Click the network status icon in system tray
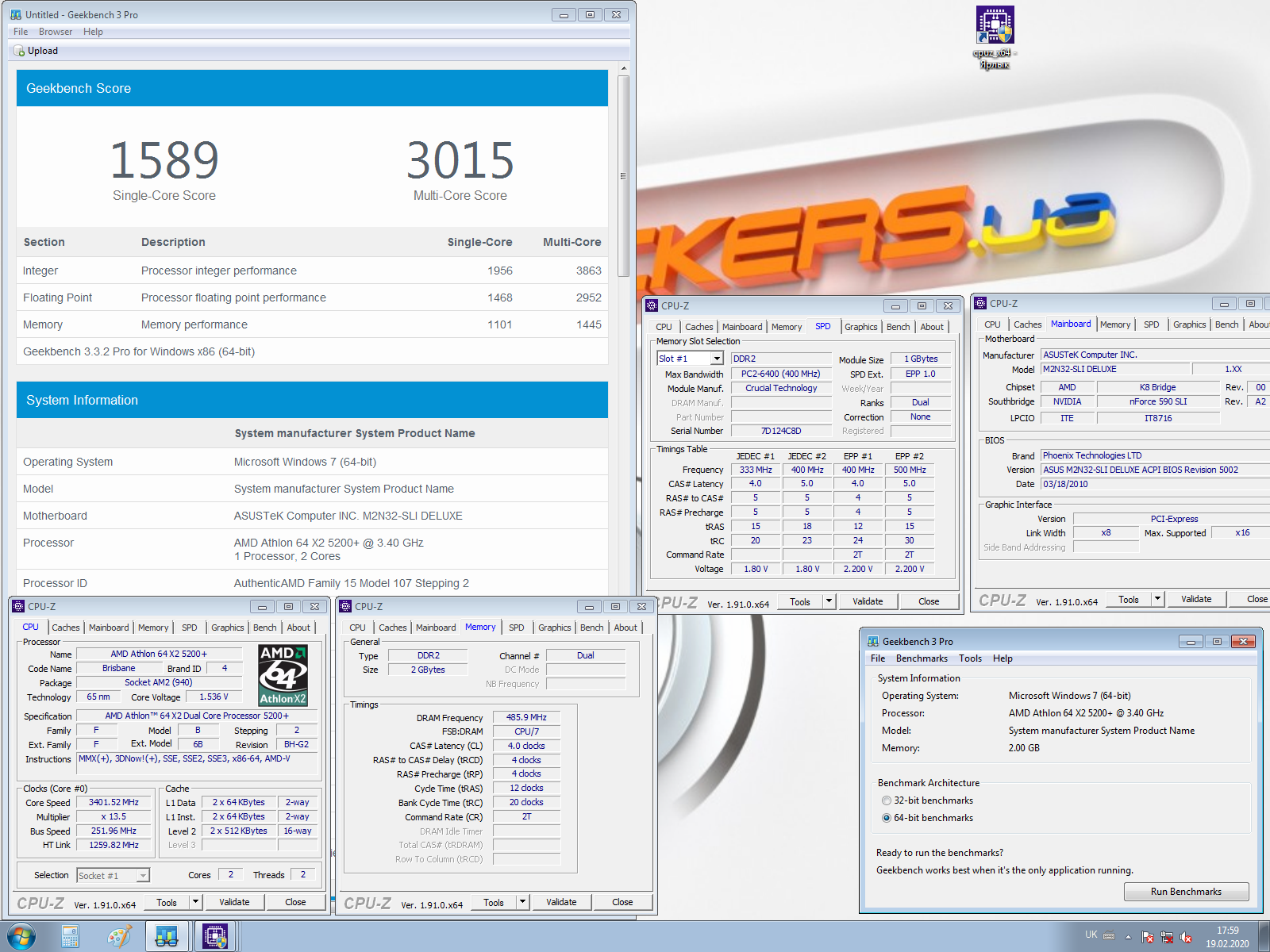The width and height of the screenshot is (1270, 952). point(1167,937)
